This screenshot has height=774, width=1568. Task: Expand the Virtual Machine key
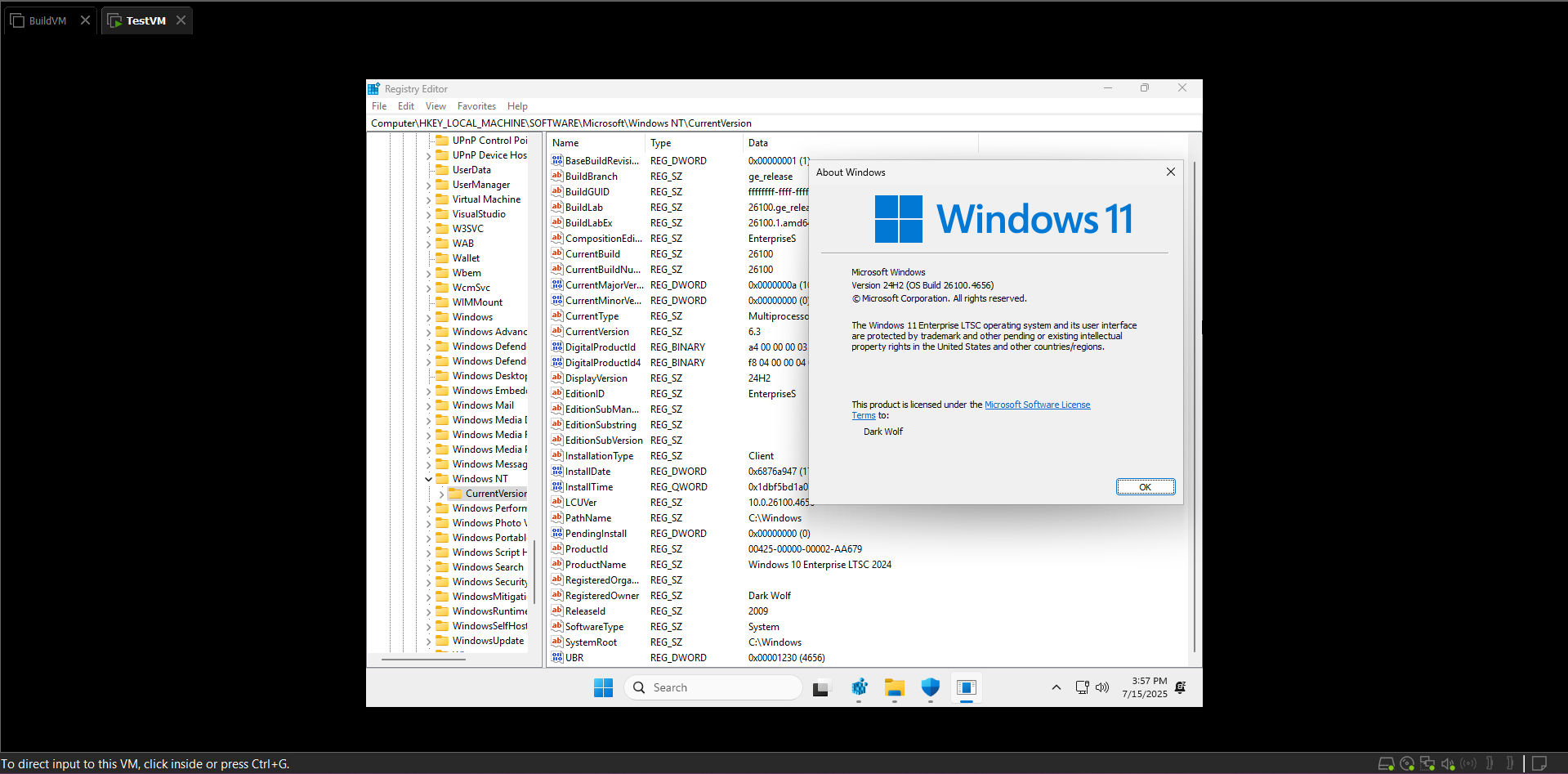(428, 199)
